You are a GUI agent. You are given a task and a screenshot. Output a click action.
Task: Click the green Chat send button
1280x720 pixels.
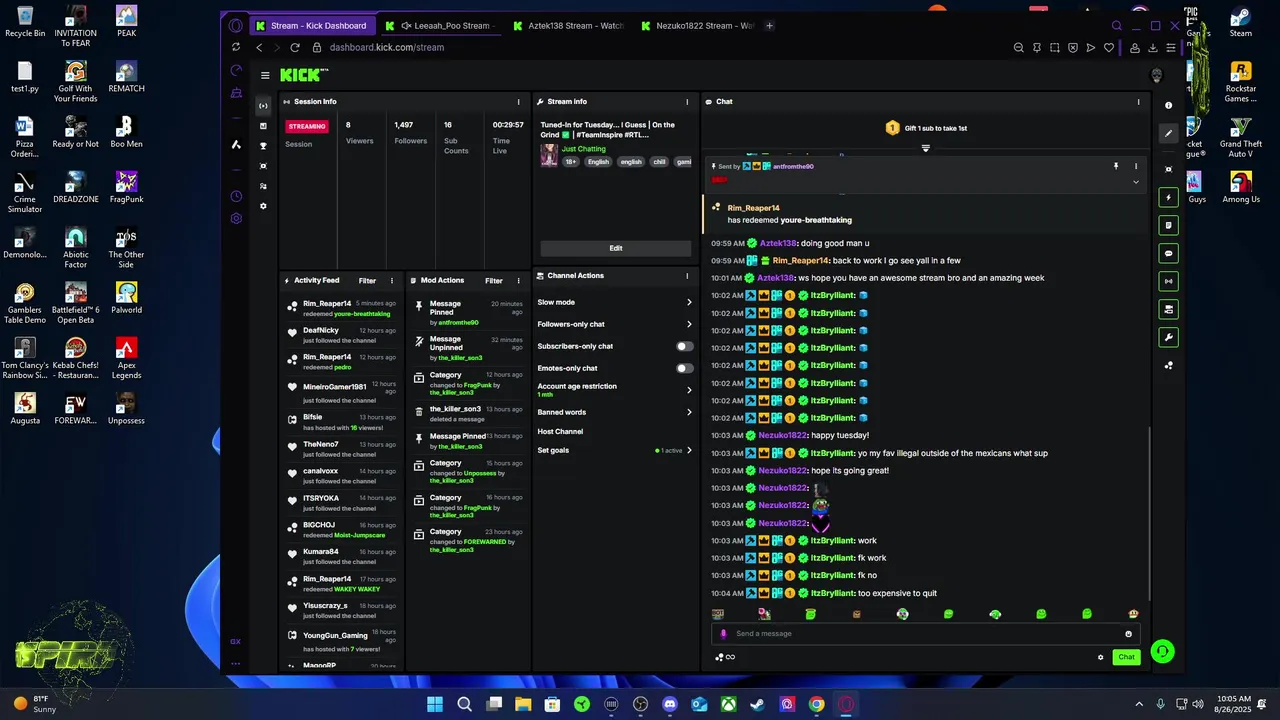[1126, 657]
